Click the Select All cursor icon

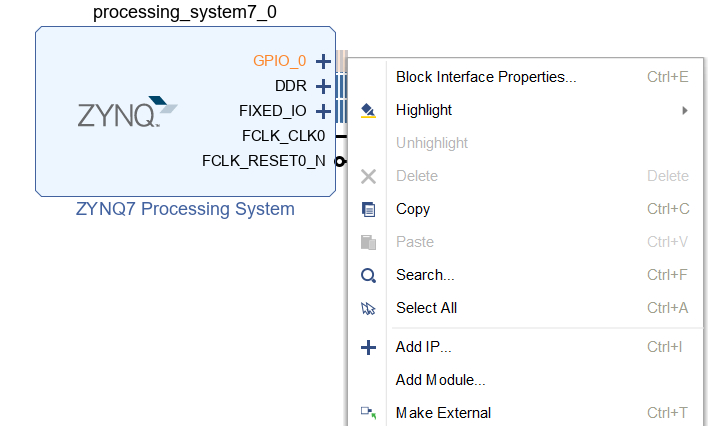click(368, 308)
